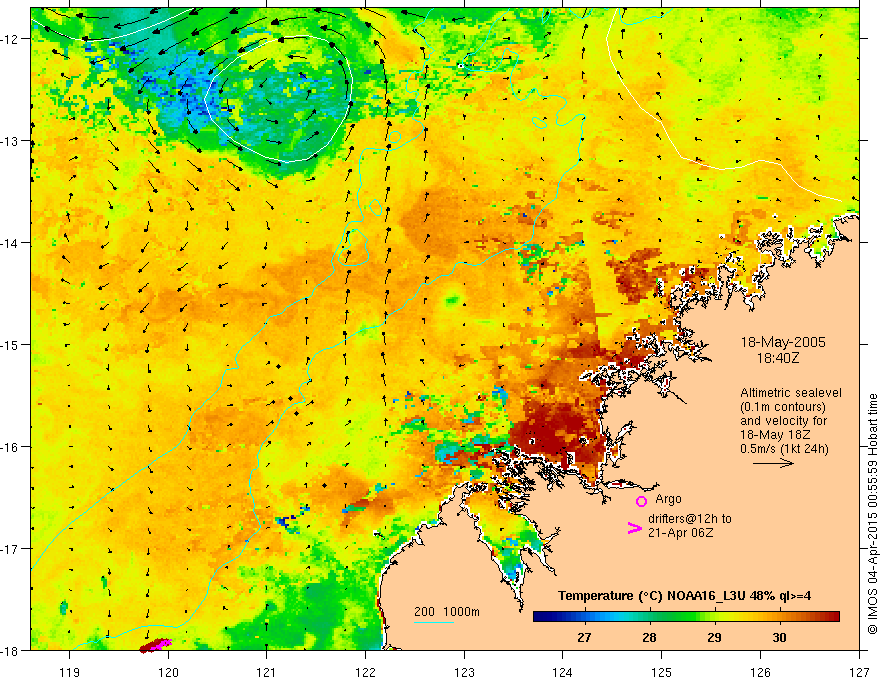
Task: Click the Altimetric sealevel legend text
Action: point(791,393)
